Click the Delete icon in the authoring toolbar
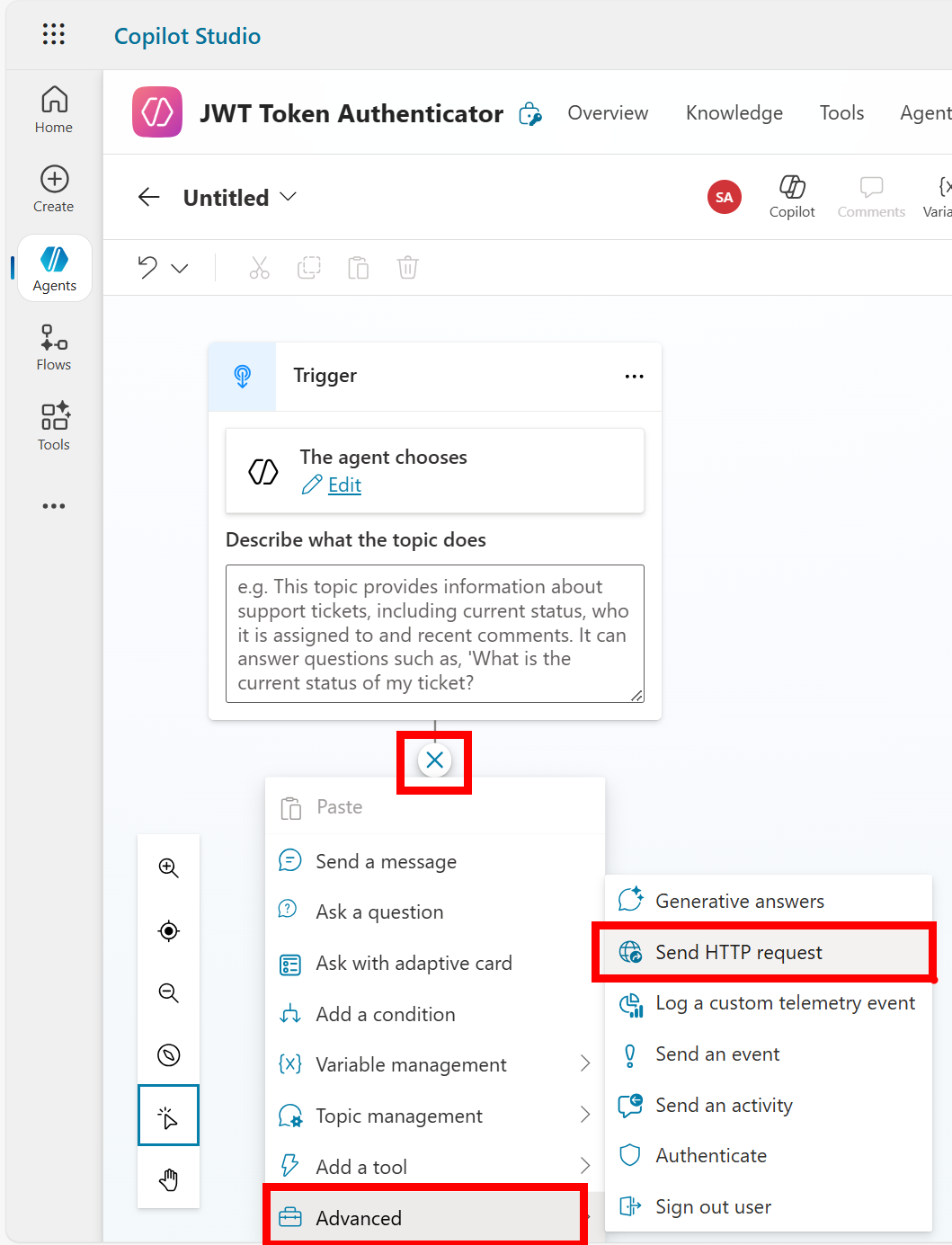 tap(407, 267)
